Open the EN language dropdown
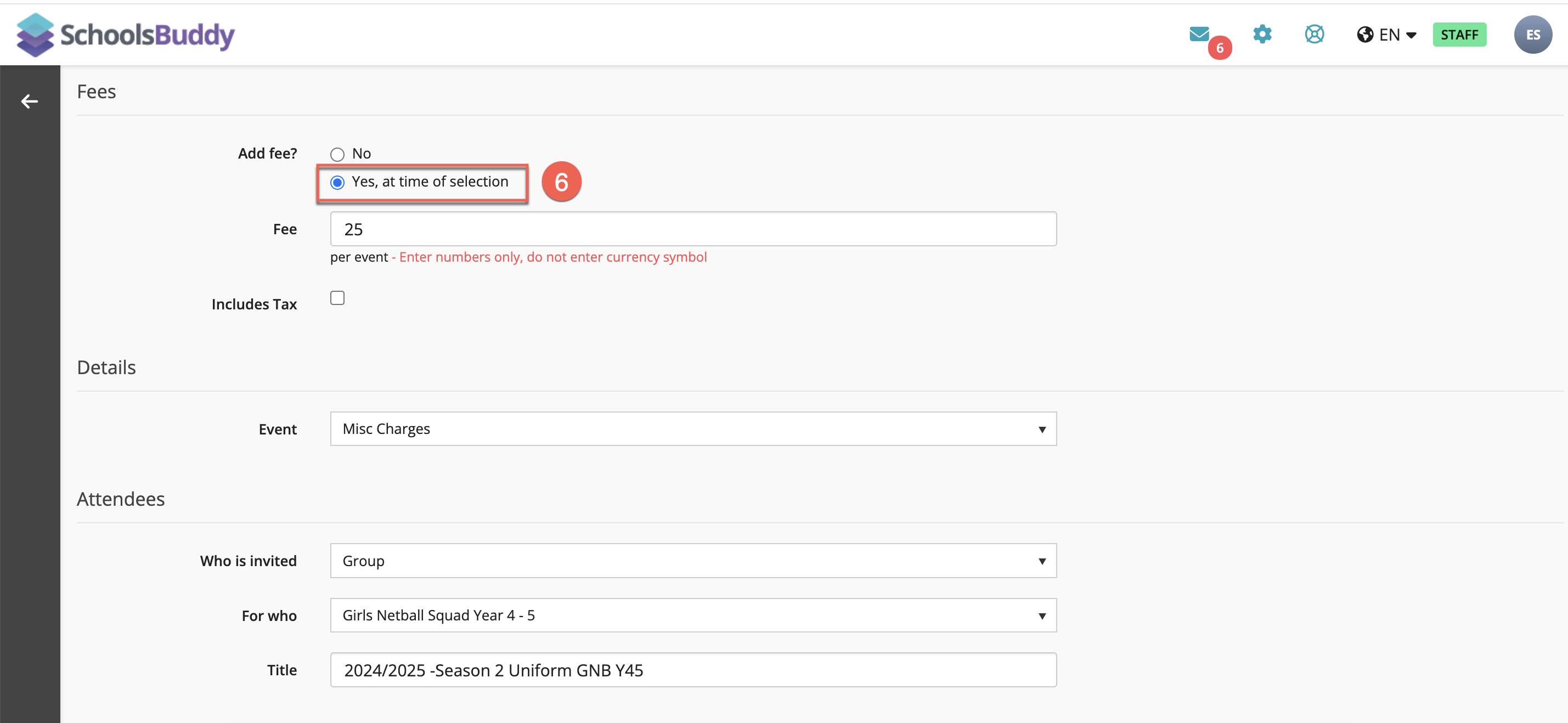 (x=1387, y=35)
